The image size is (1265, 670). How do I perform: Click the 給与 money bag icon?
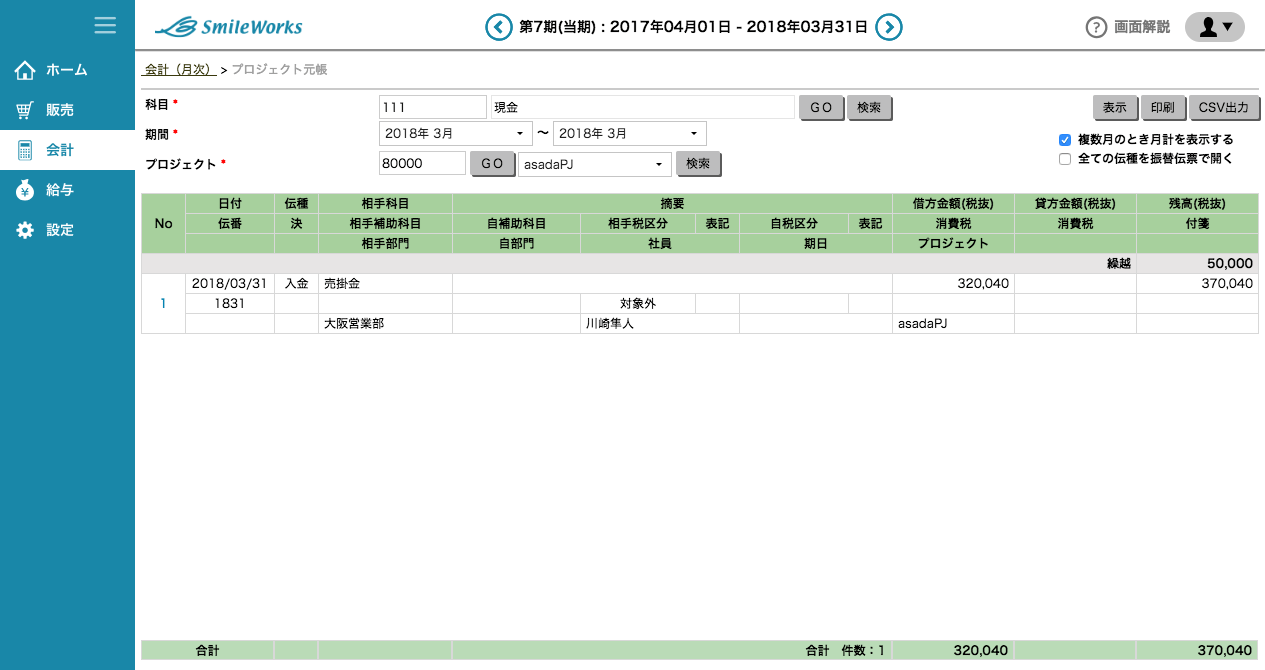[26, 190]
